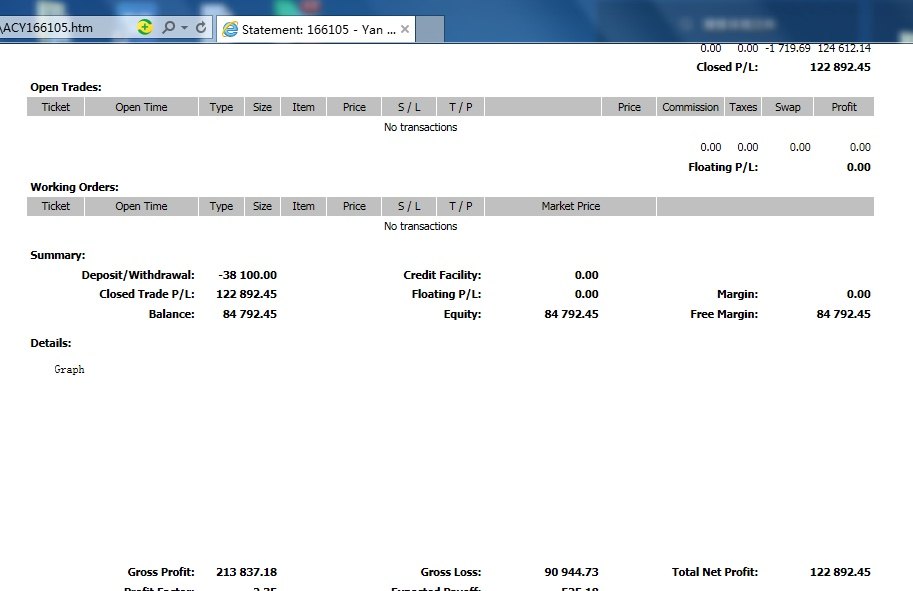
Task: Click the Deposit/Withdrawal amount -38 100.00
Action: 246,275
